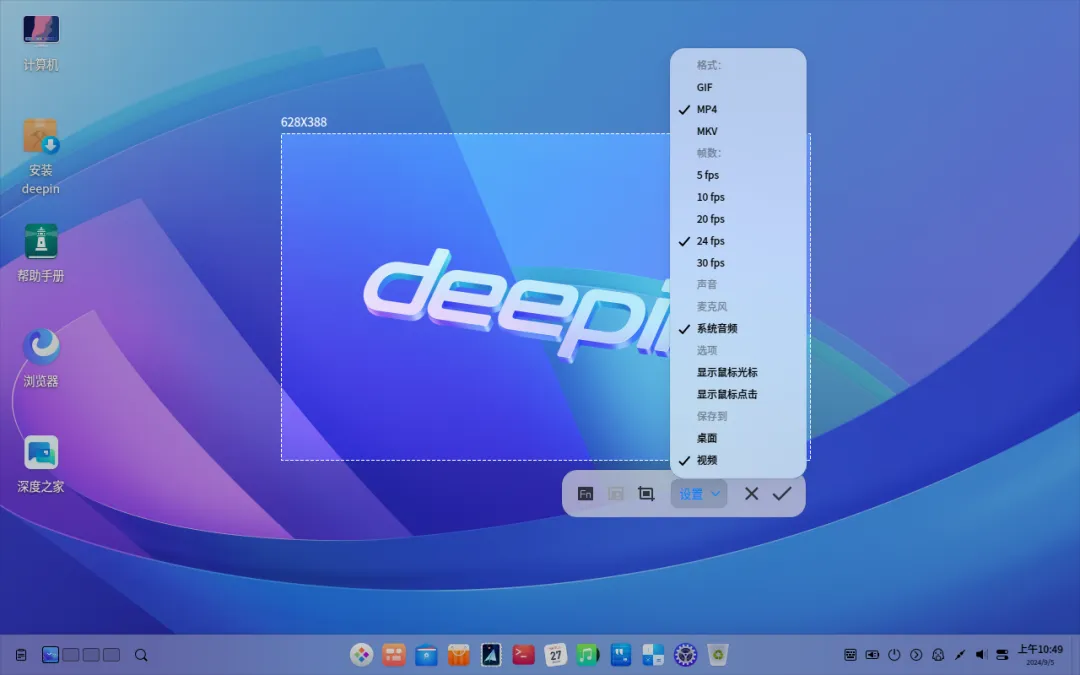The image size is (1080, 675).
Task: Open the quick toggles tray icon
Action: click(x=1003, y=655)
